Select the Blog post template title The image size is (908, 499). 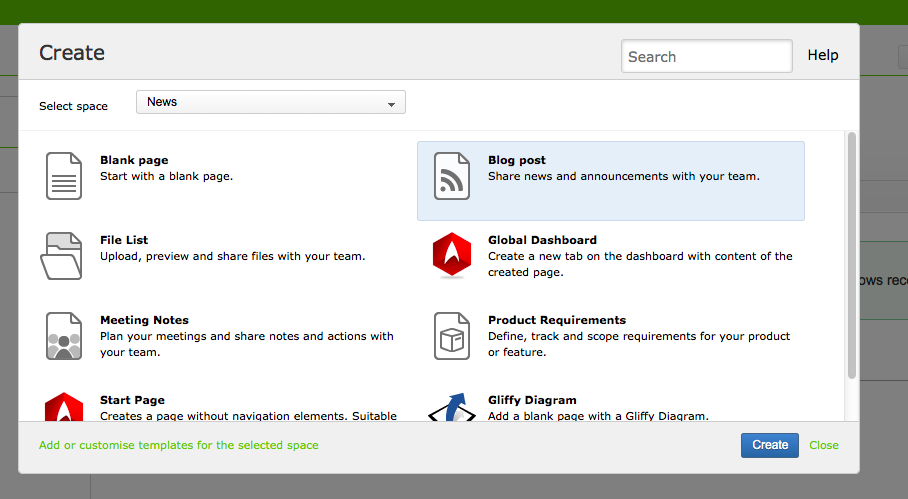point(516,160)
